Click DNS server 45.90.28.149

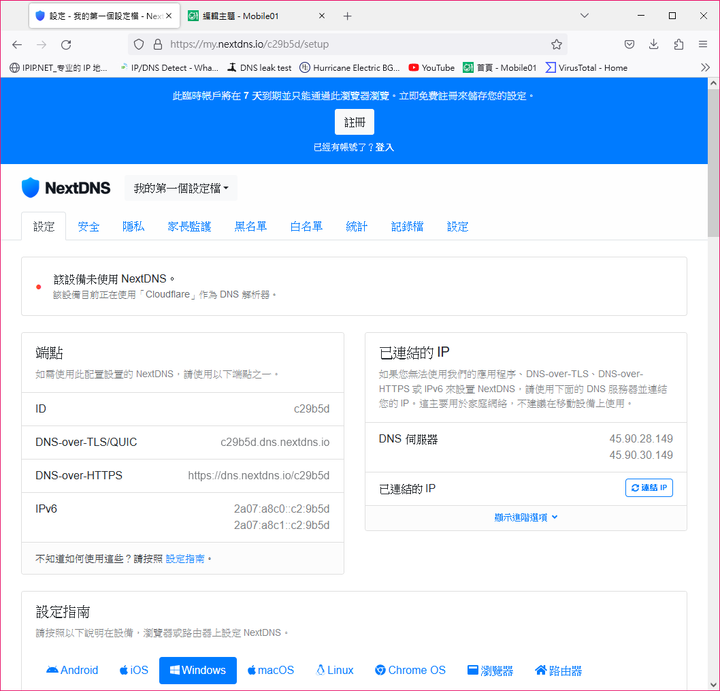pos(641,438)
